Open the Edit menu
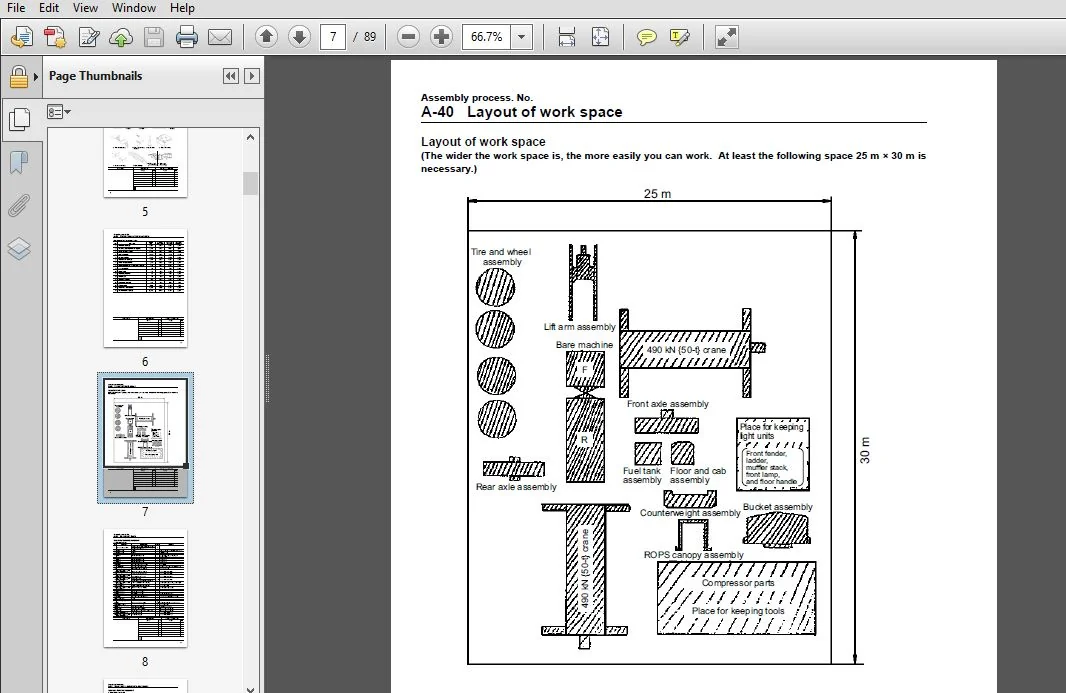Image resolution: width=1066 pixels, height=693 pixels. point(49,8)
